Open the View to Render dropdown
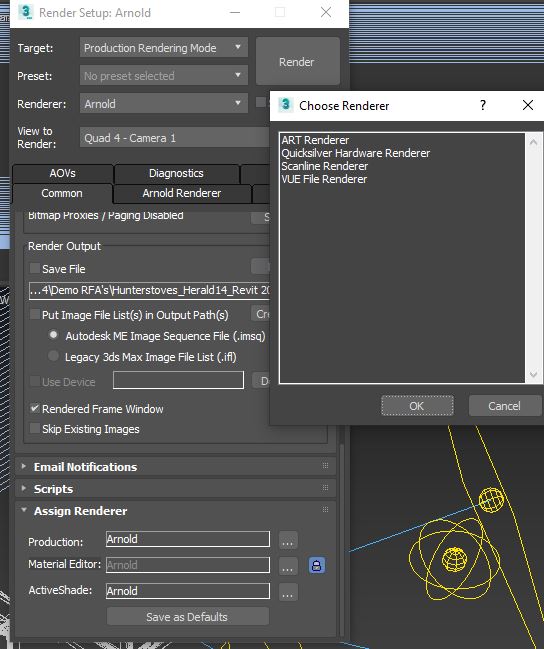This screenshot has width=544, height=649. [x=175, y=138]
